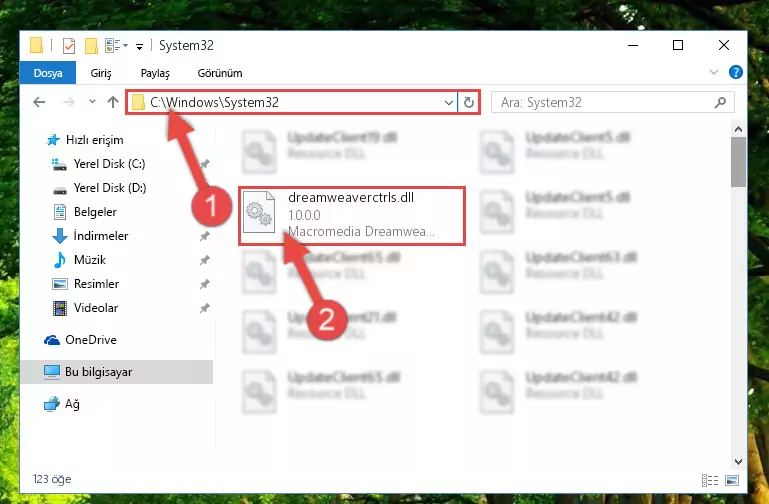
Task: Open recent locations dropdown arrow
Action: tap(92, 102)
